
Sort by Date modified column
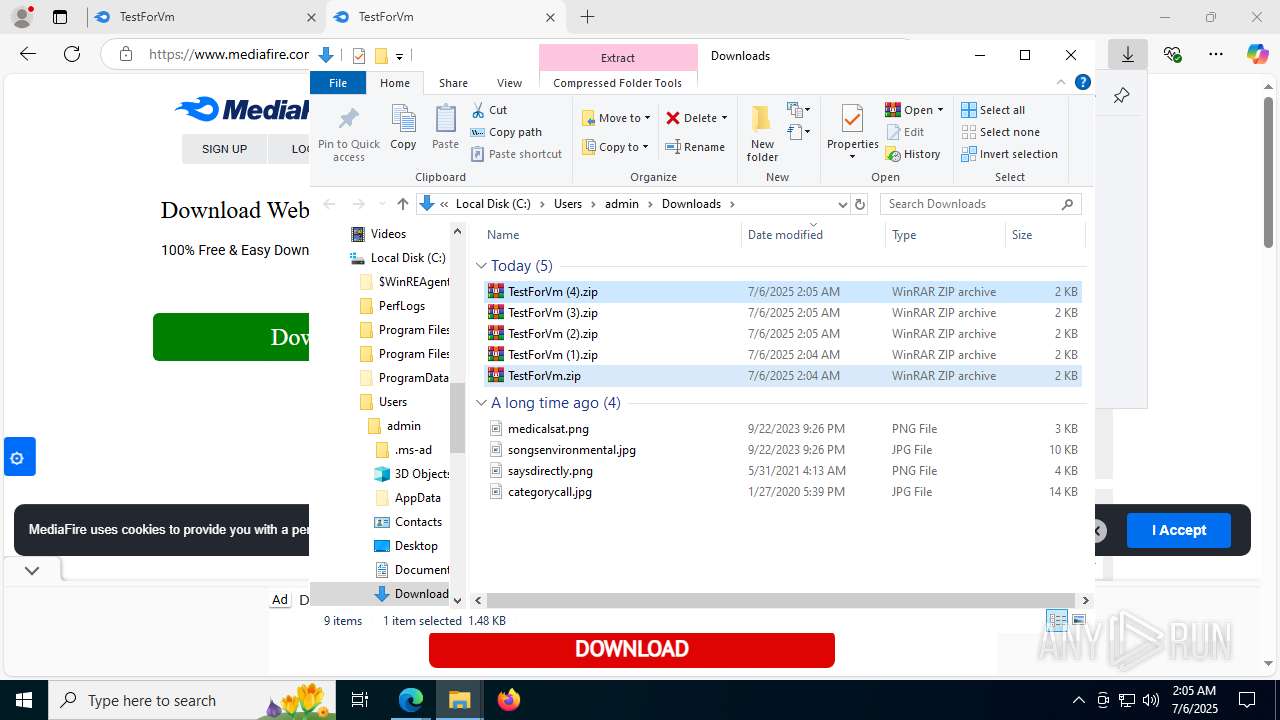tap(814, 235)
